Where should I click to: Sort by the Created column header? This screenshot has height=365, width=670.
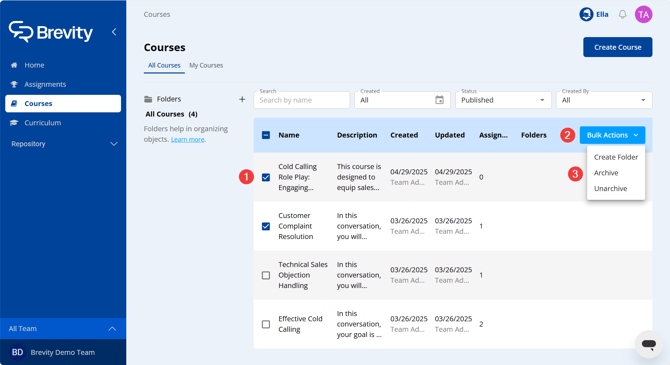[x=404, y=135]
